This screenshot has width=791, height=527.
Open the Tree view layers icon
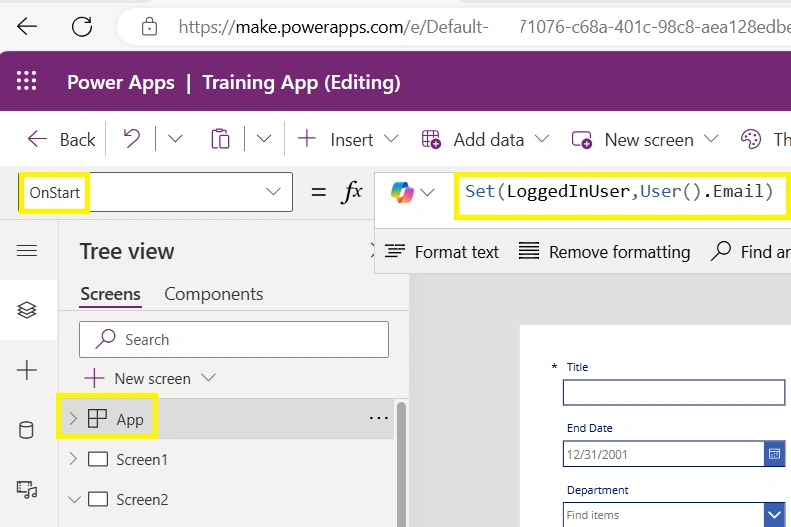point(27,310)
